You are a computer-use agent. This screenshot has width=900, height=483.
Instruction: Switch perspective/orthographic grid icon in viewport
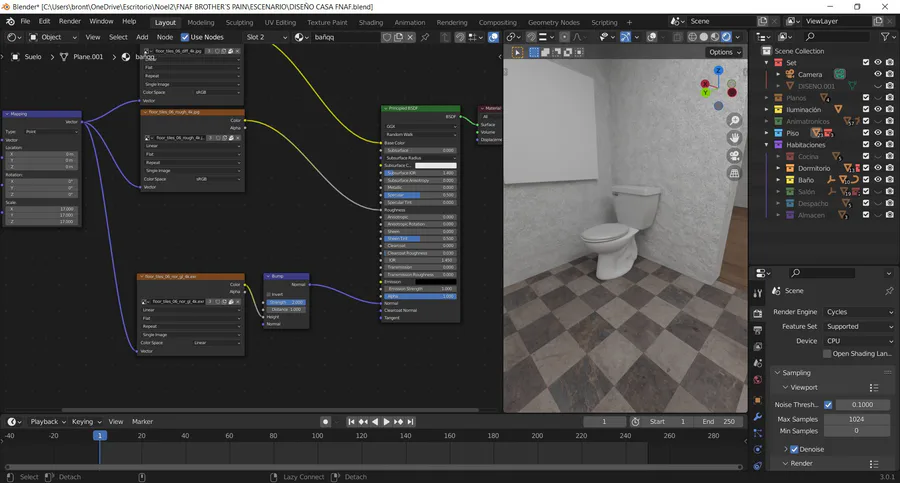[x=734, y=174]
